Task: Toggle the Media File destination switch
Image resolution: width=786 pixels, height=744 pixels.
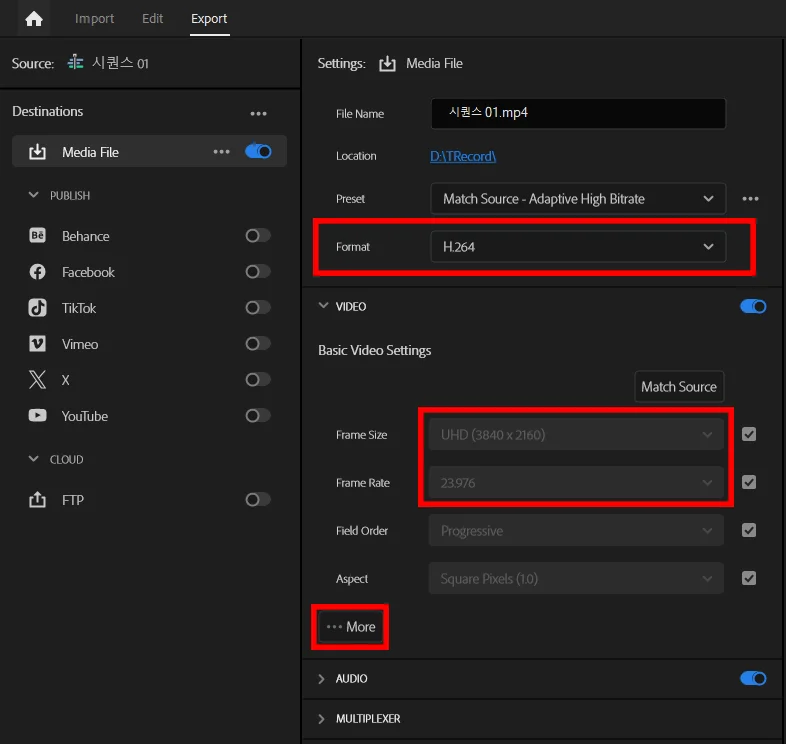Action: tap(258, 151)
